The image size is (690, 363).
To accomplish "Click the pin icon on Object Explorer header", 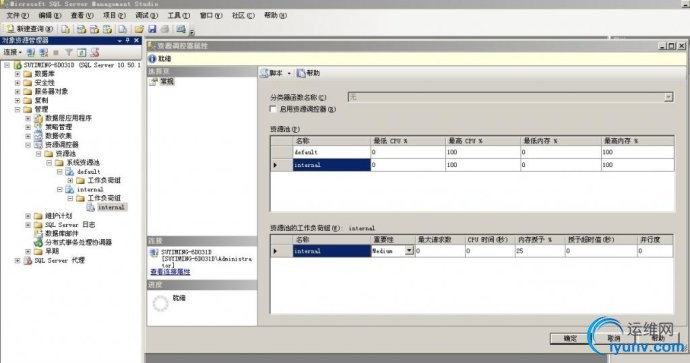I will [128, 40].
